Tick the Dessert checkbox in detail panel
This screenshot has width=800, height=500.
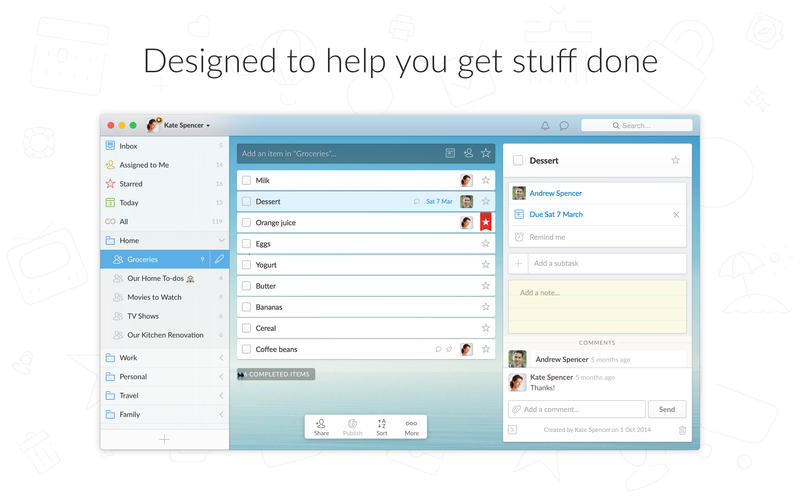[x=518, y=160]
